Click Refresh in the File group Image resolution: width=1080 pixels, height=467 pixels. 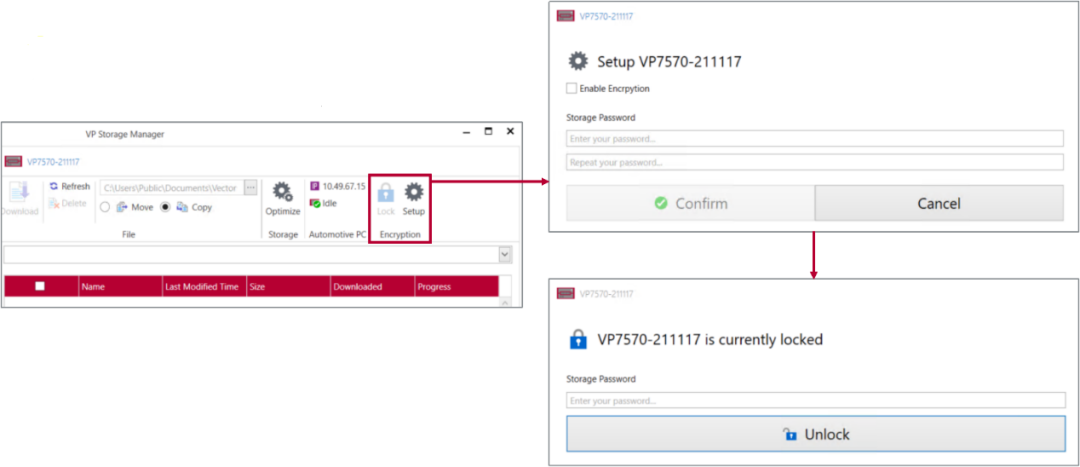point(70,187)
